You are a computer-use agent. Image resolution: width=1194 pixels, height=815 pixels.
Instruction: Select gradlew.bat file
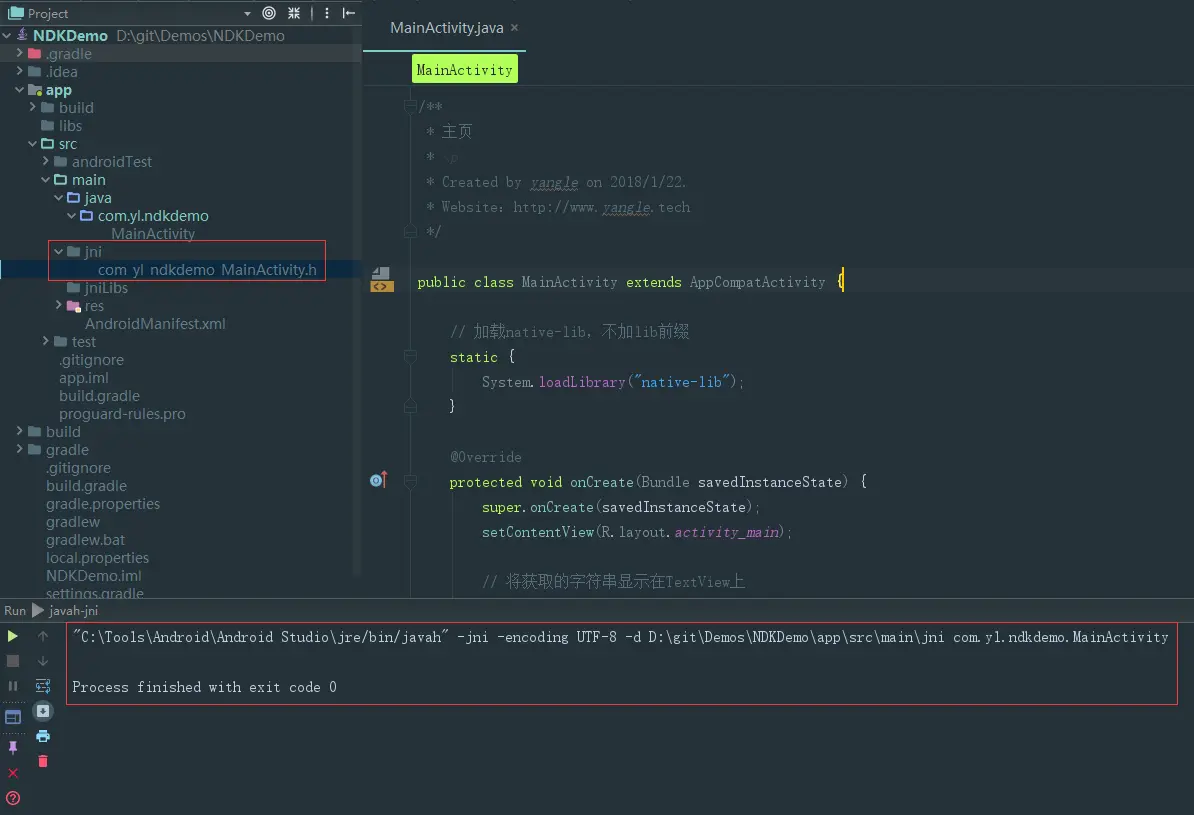(x=85, y=539)
